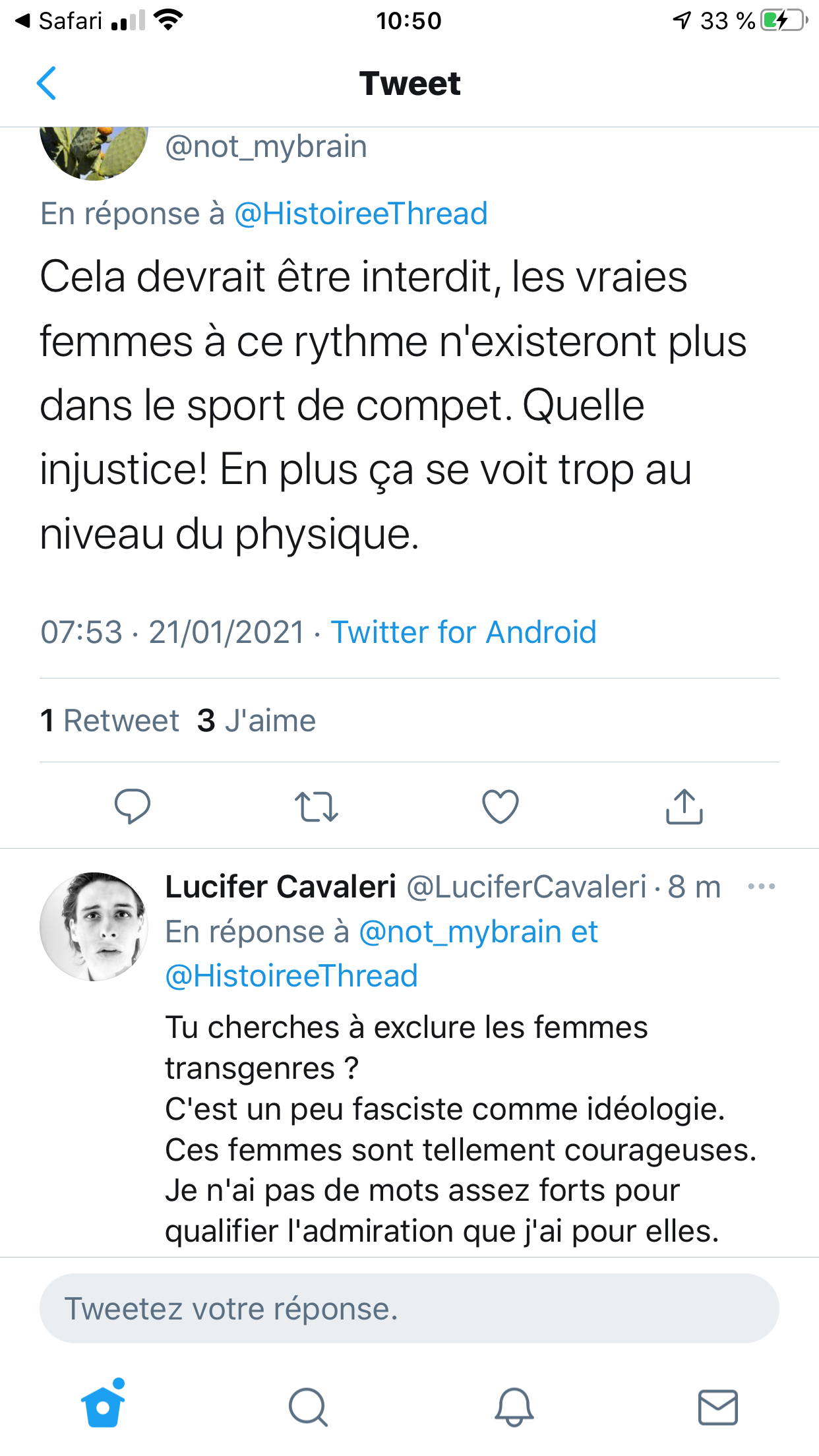819x1456 pixels.
Task: View the 1 Retweet list
Action: pos(109,720)
